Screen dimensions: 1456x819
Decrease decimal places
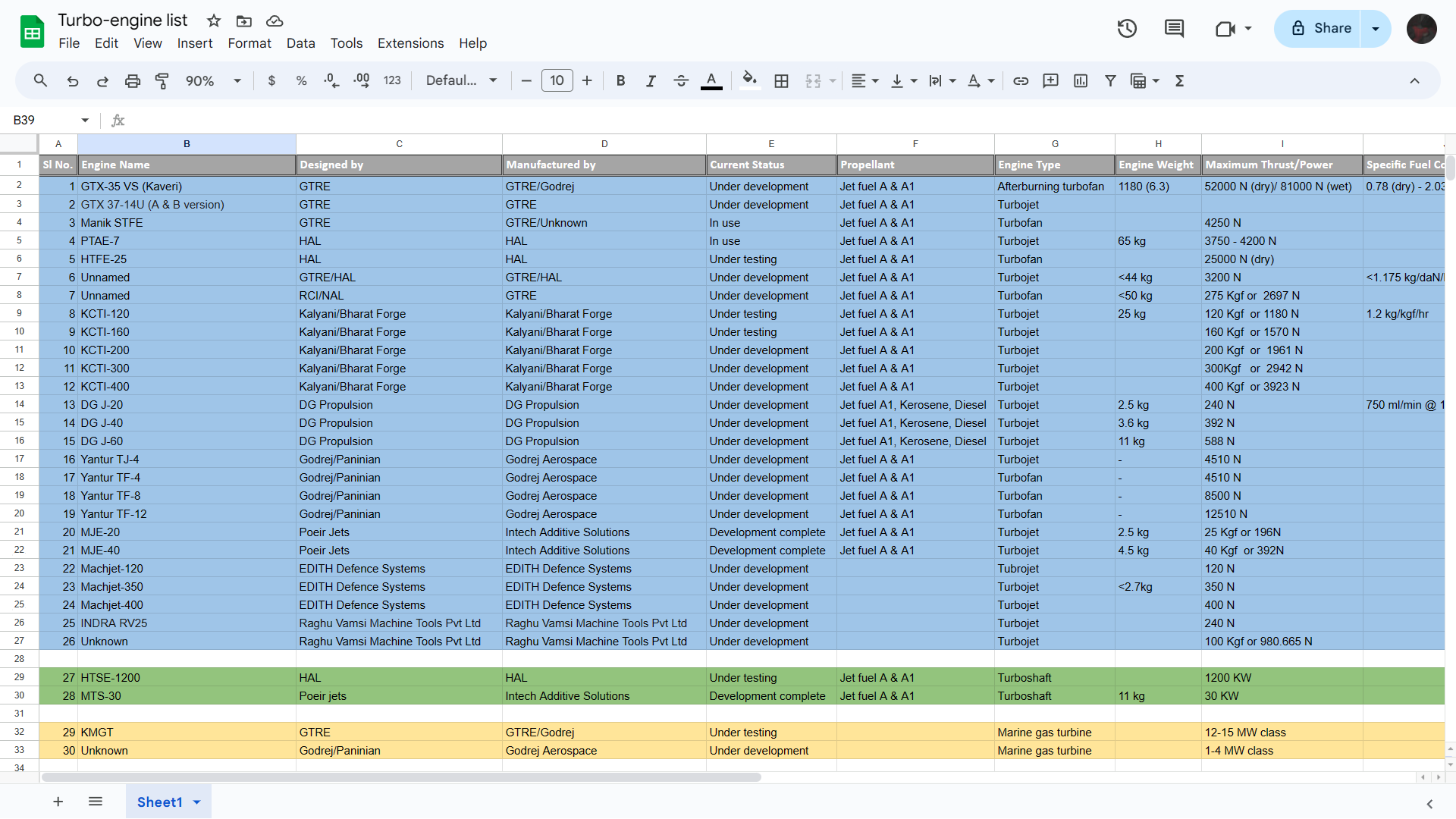(331, 80)
